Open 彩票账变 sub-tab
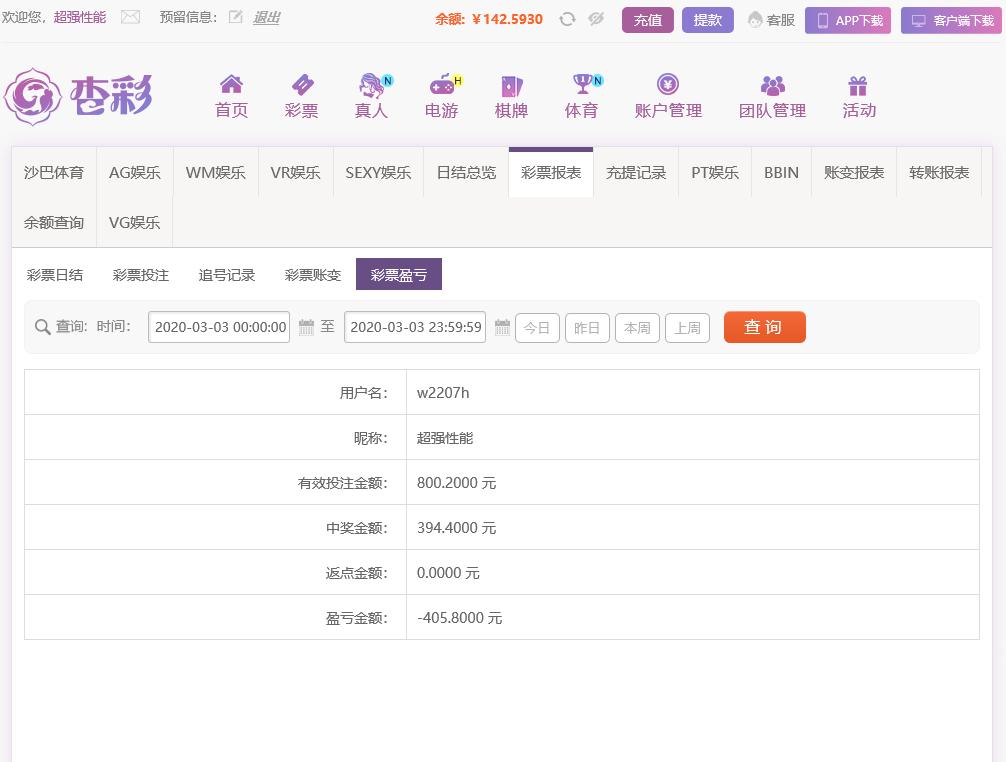Screen dimensions: 1006x762 pyautogui.click(x=312, y=275)
